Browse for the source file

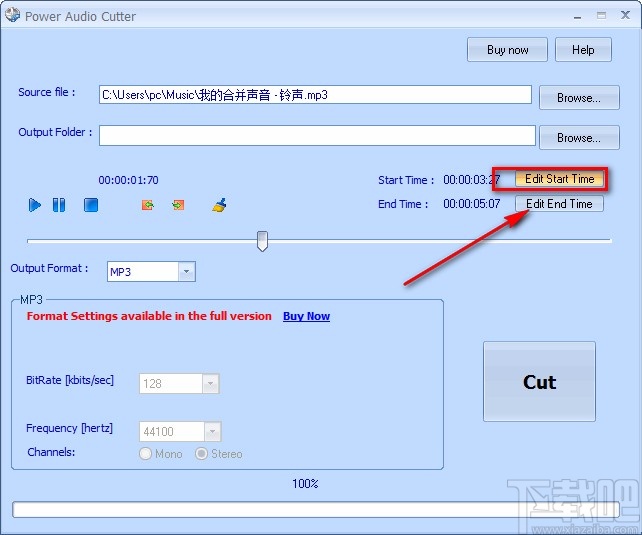(x=579, y=98)
